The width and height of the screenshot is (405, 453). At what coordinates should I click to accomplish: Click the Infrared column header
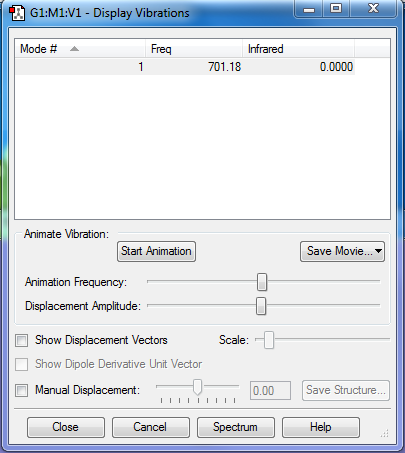click(298, 49)
